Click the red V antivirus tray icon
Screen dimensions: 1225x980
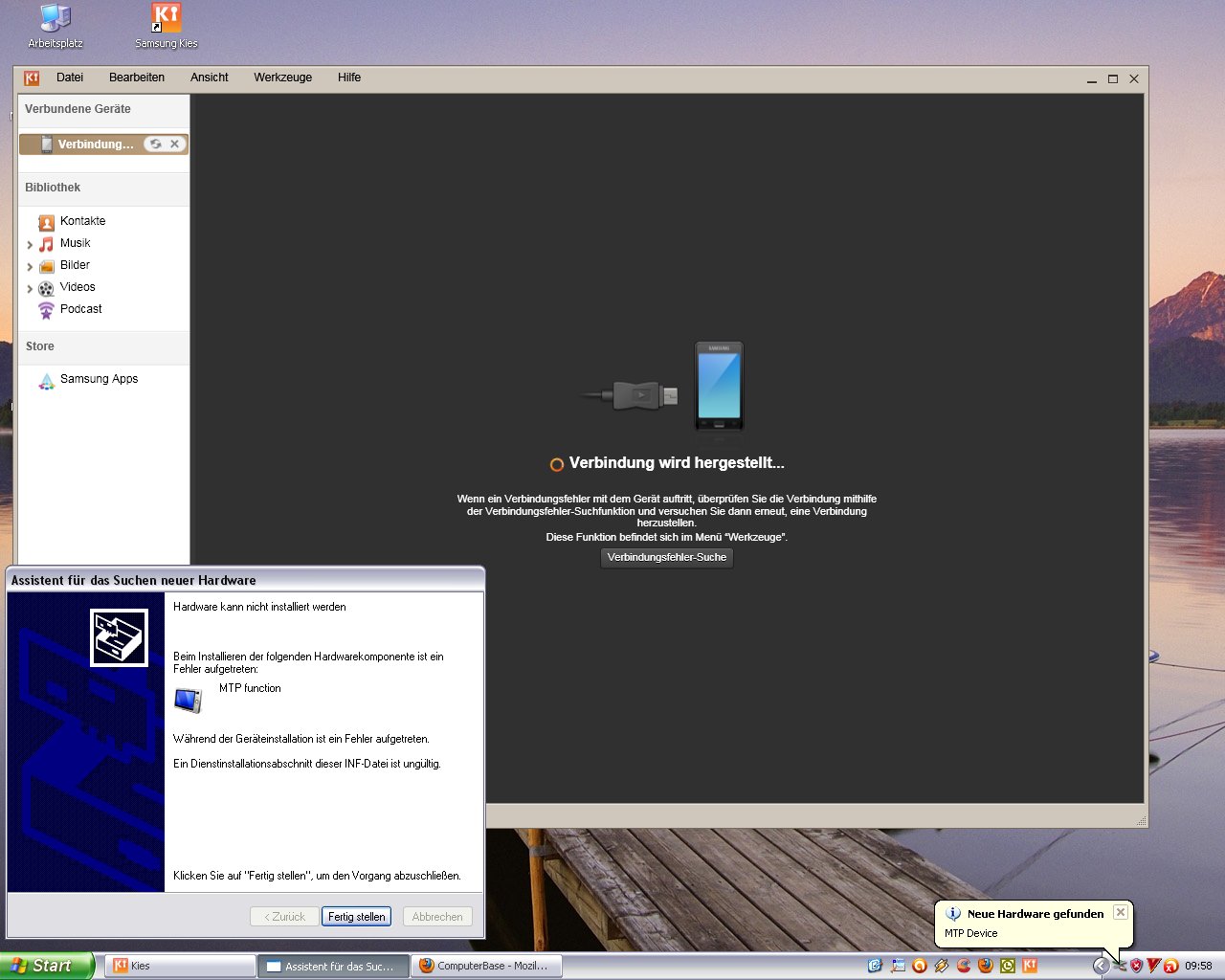click(x=1153, y=966)
